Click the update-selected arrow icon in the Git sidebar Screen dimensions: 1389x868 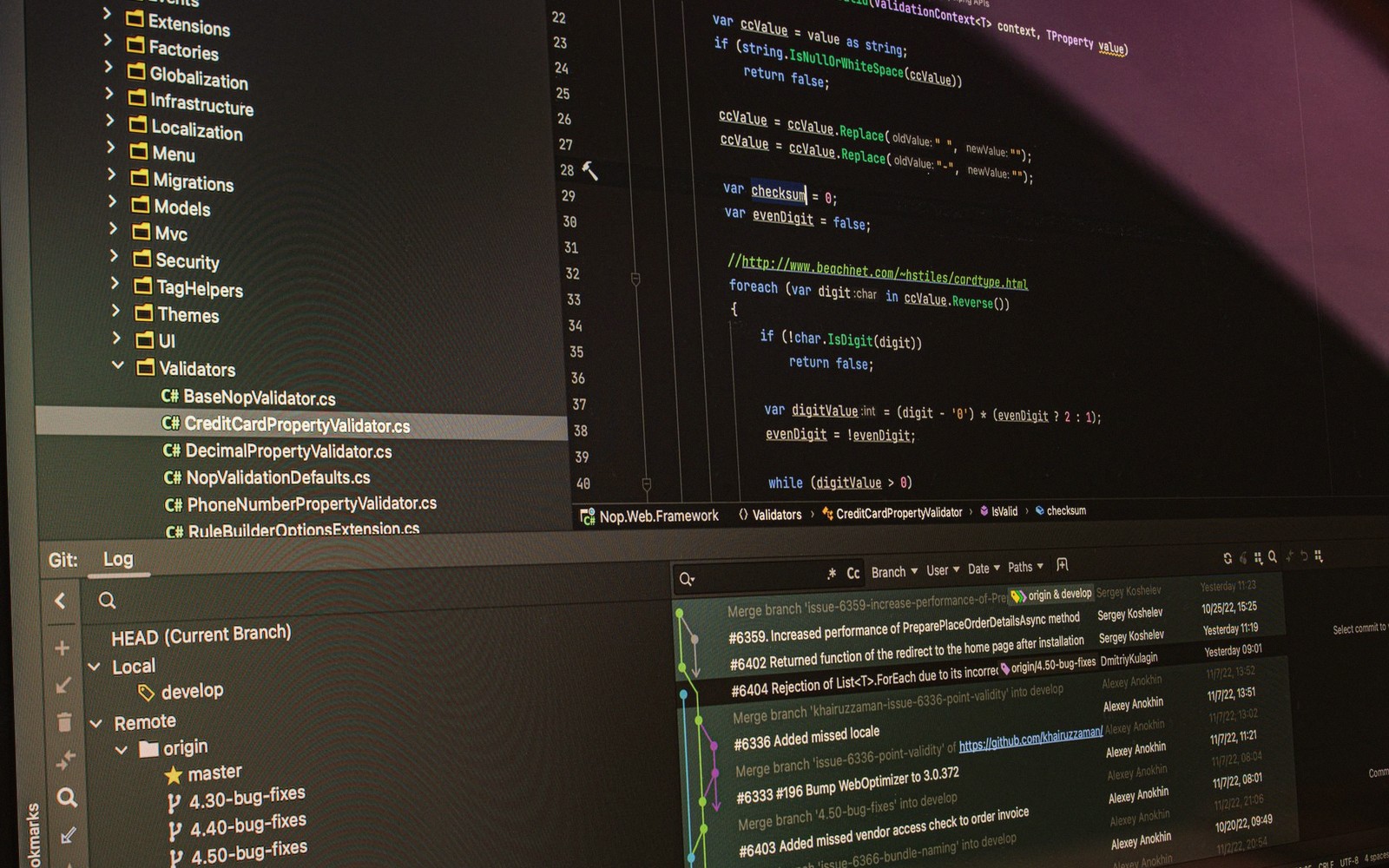[63, 686]
